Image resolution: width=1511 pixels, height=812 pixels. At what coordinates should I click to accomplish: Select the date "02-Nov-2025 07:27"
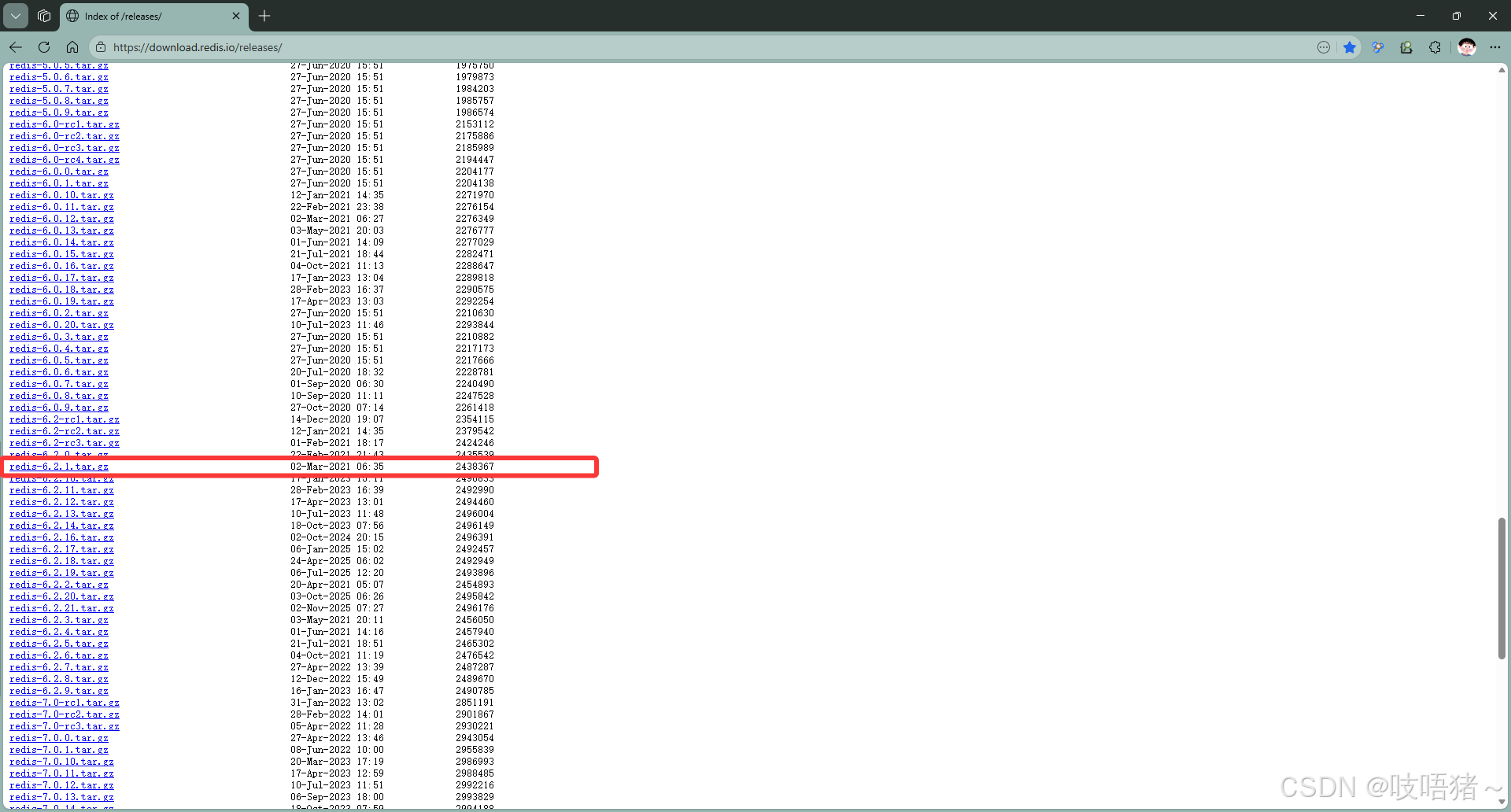coord(337,608)
